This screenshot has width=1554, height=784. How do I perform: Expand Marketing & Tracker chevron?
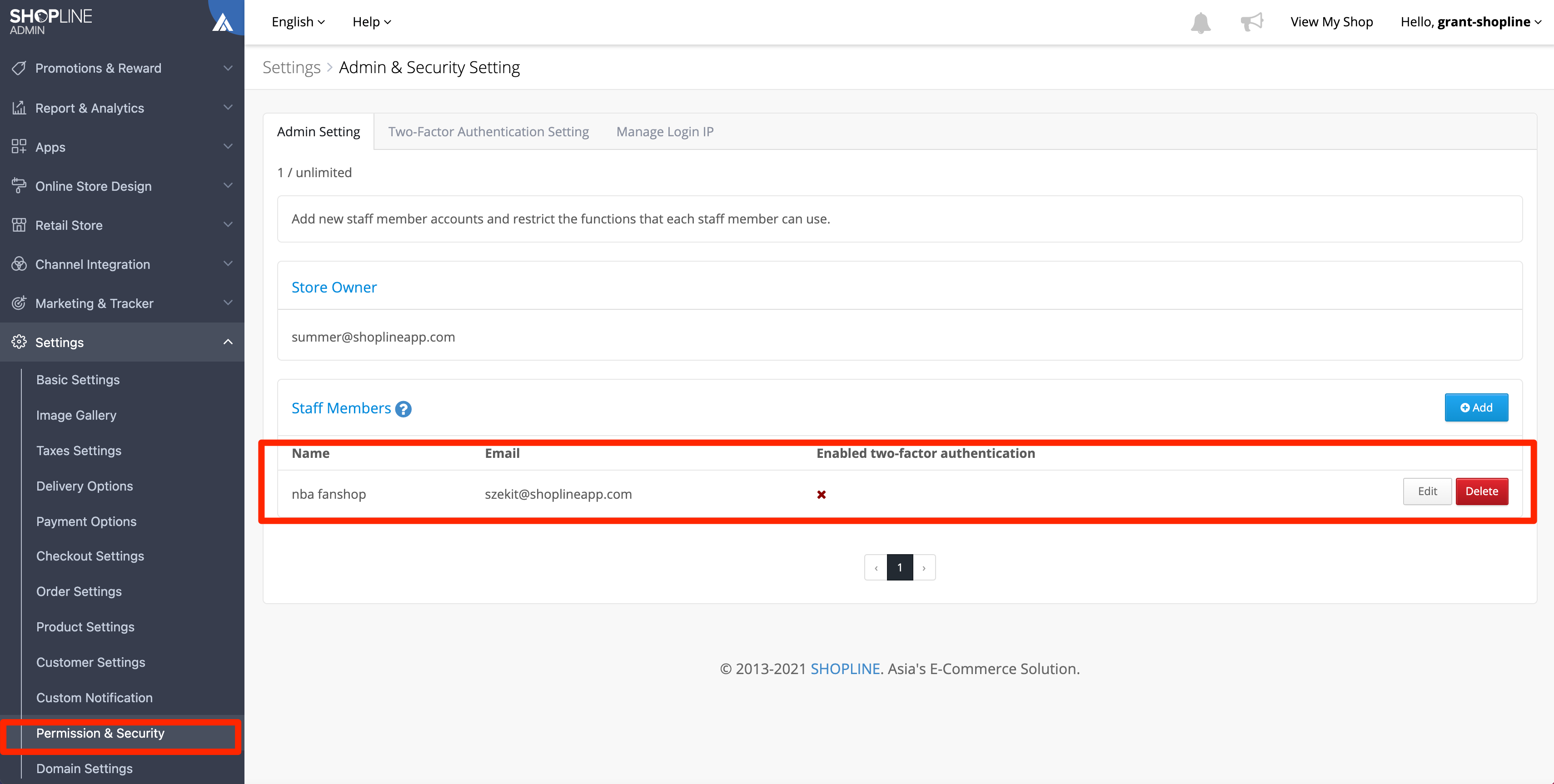[228, 303]
